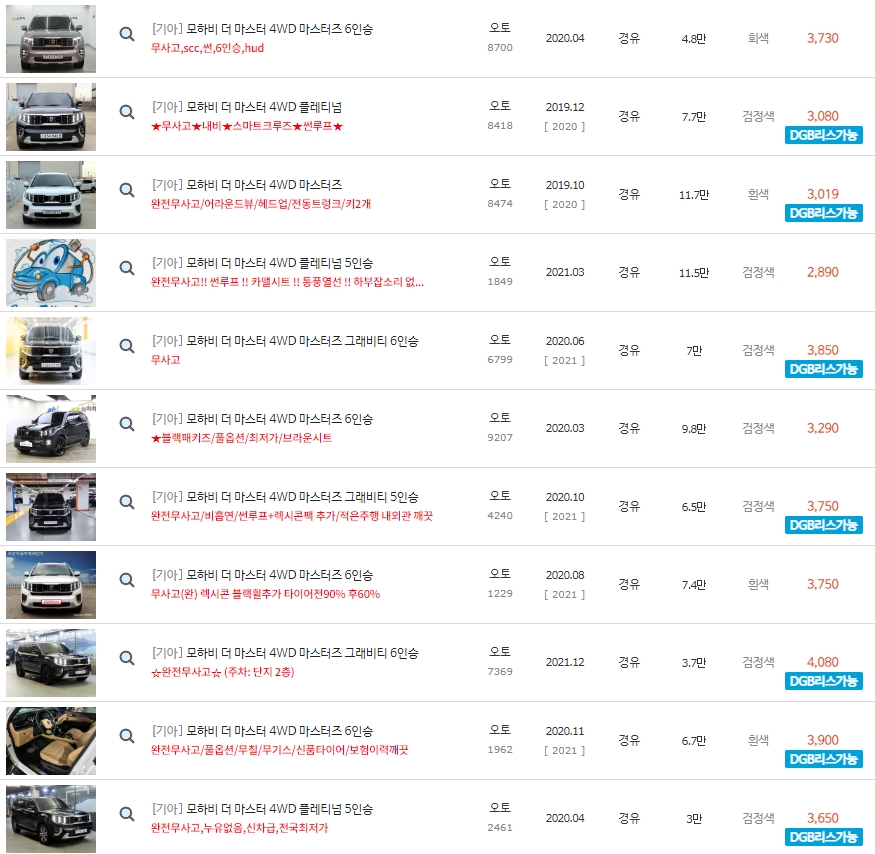Click DGB리스가능 badge under price 3,850

pos(824,369)
